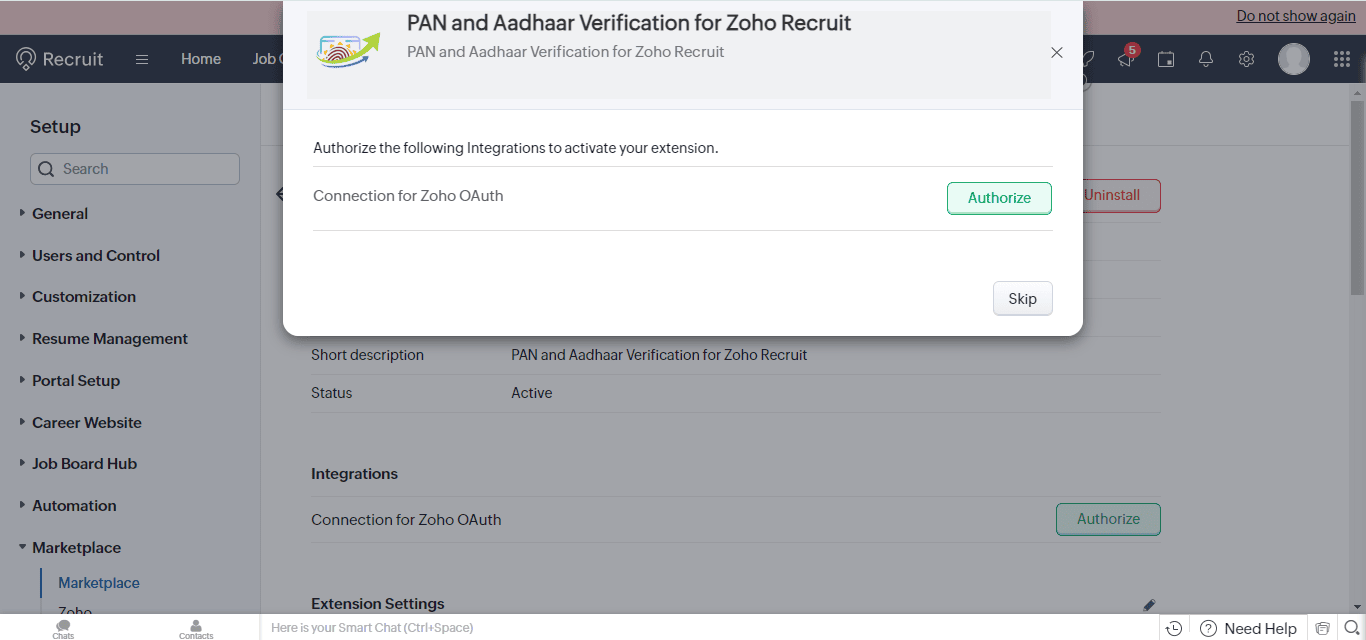Open the apps grid launcher

[x=1342, y=59]
